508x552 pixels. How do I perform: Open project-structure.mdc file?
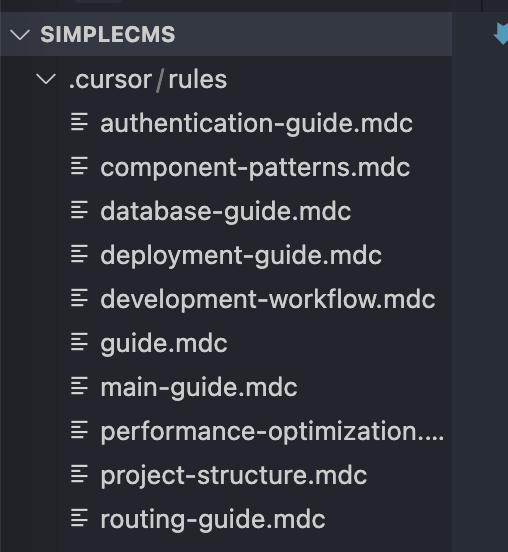tap(234, 476)
